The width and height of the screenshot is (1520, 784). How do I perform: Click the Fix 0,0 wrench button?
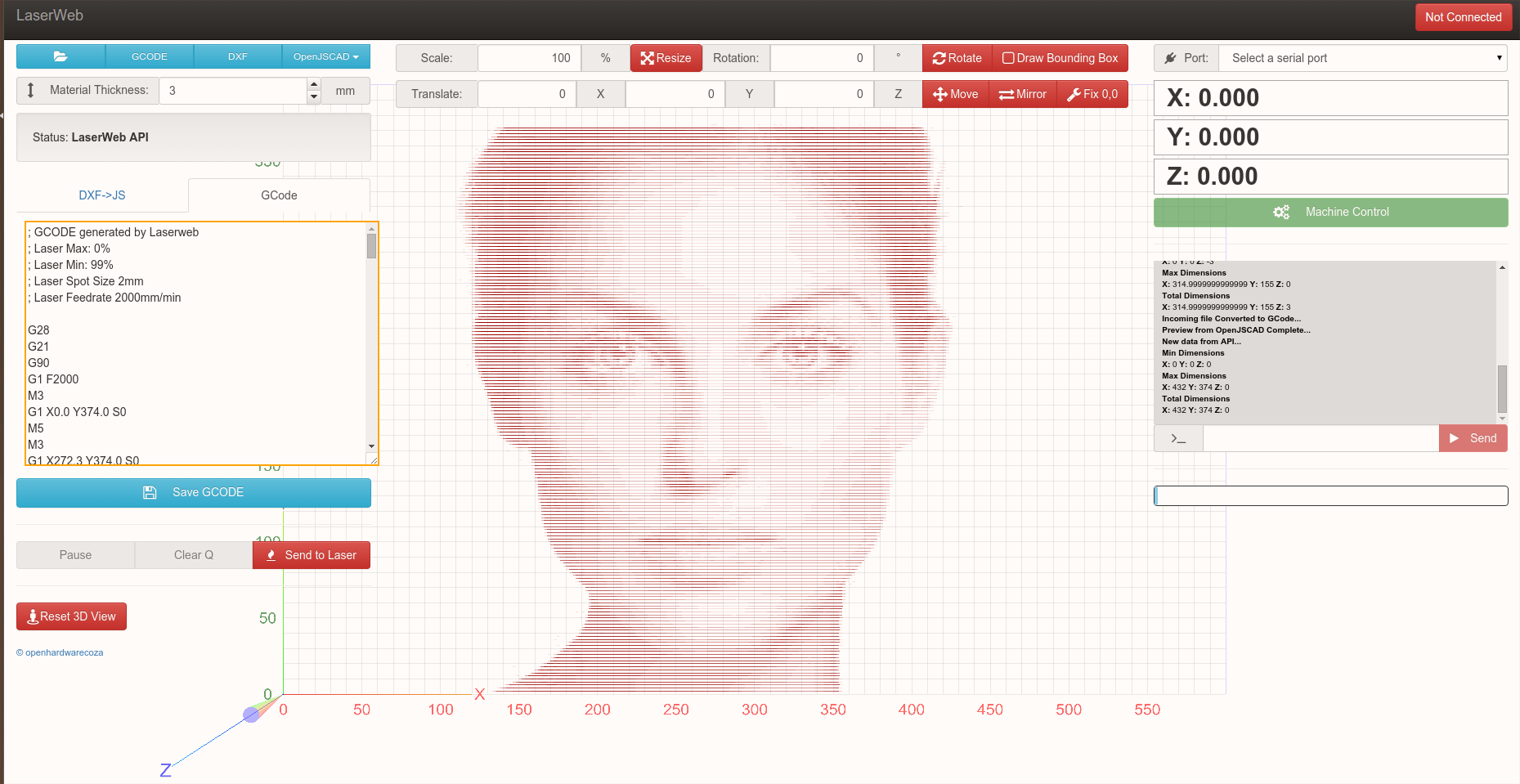pyautogui.click(x=1092, y=94)
